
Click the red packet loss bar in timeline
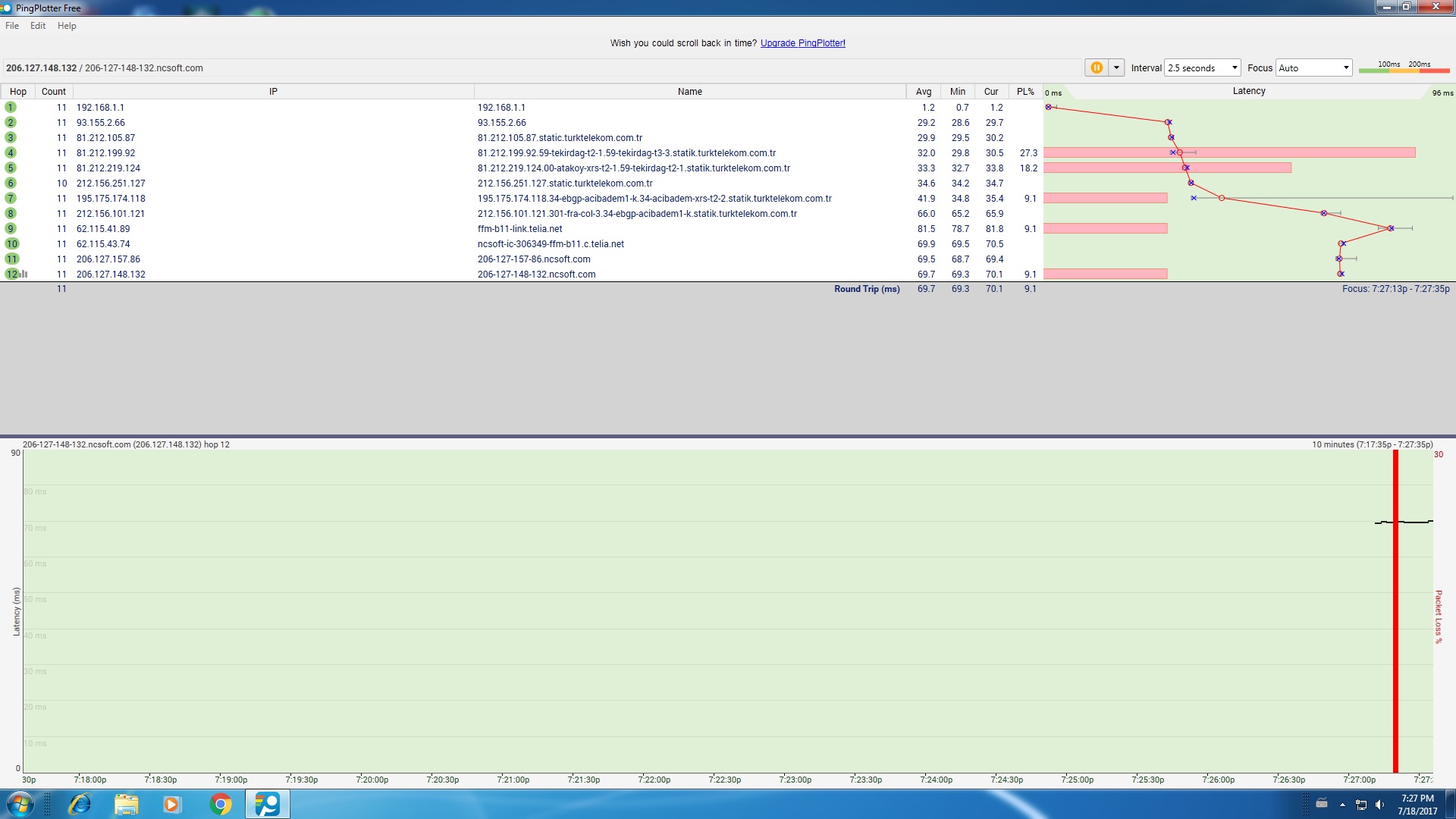[x=1395, y=611]
